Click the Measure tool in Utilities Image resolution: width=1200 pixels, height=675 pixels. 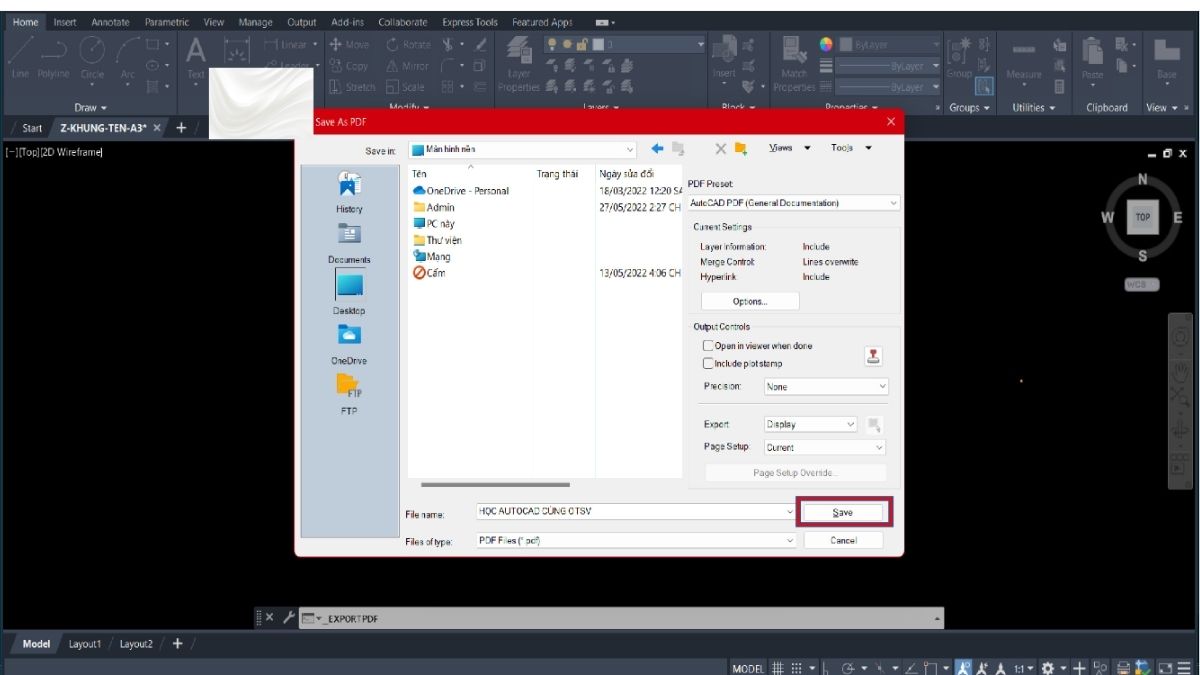[x=1023, y=60]
